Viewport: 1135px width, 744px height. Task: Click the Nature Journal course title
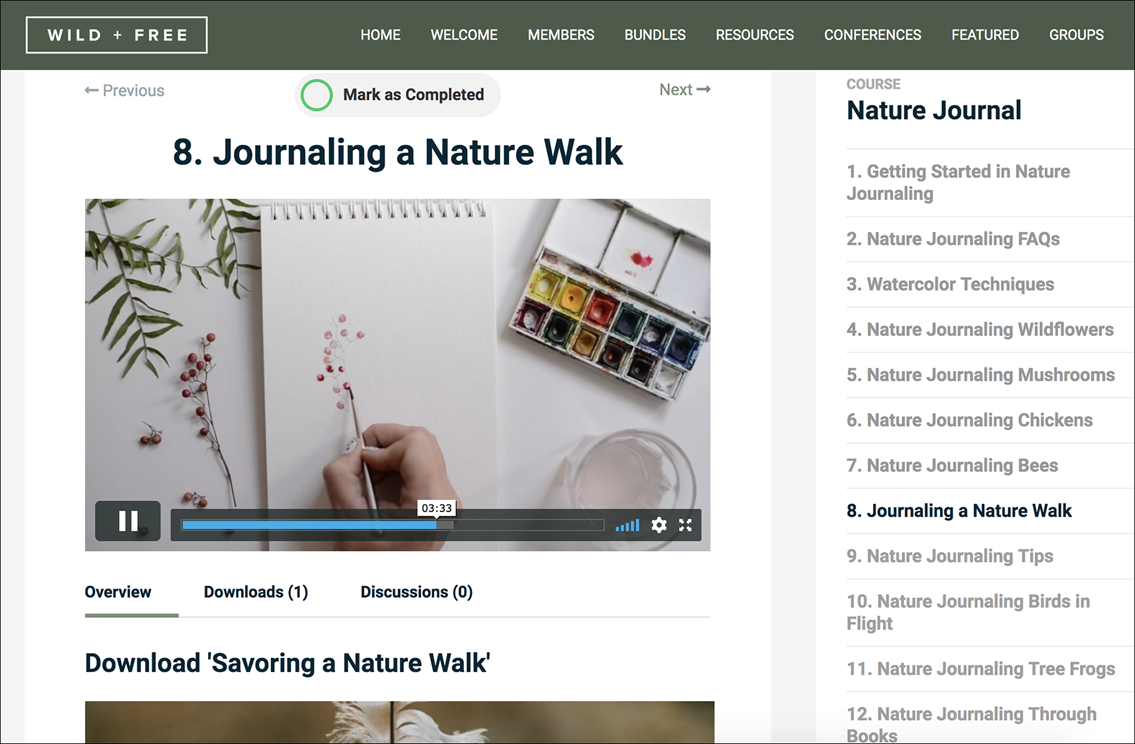tap(934, 111)
